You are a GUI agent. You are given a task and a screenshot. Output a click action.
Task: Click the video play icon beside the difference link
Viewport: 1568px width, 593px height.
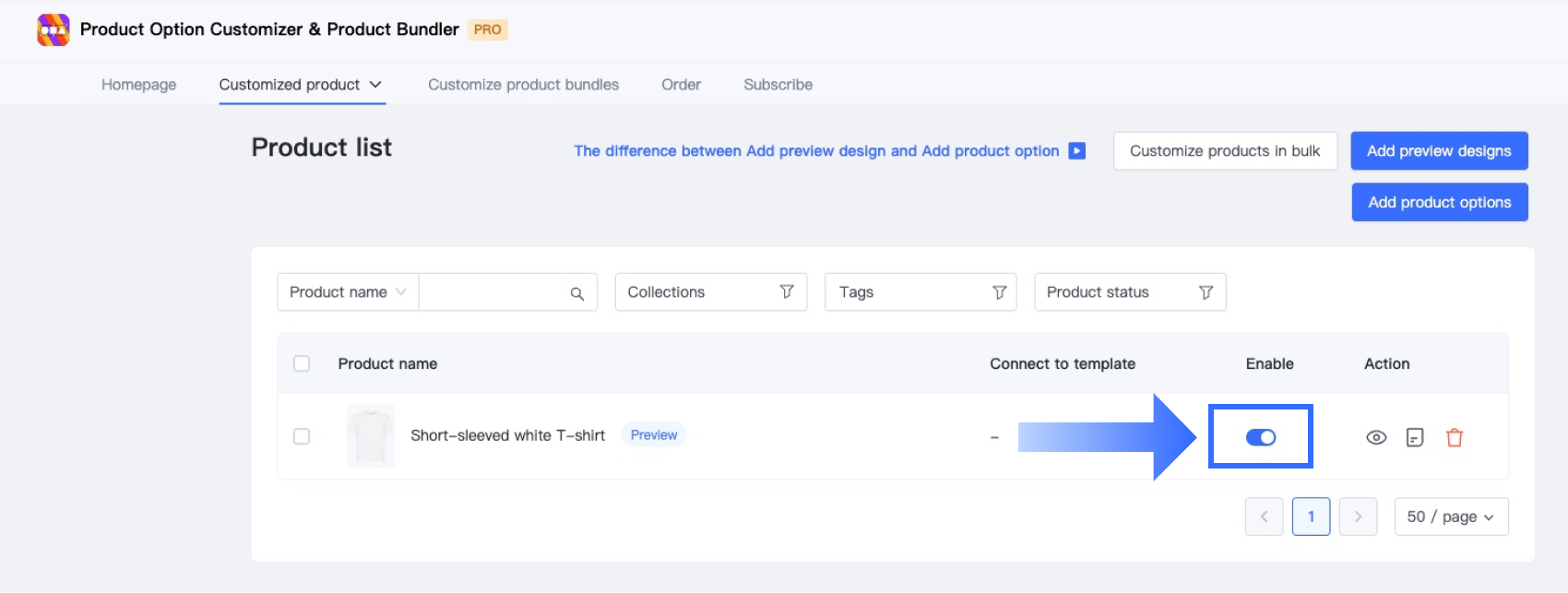pos(1076,150)
